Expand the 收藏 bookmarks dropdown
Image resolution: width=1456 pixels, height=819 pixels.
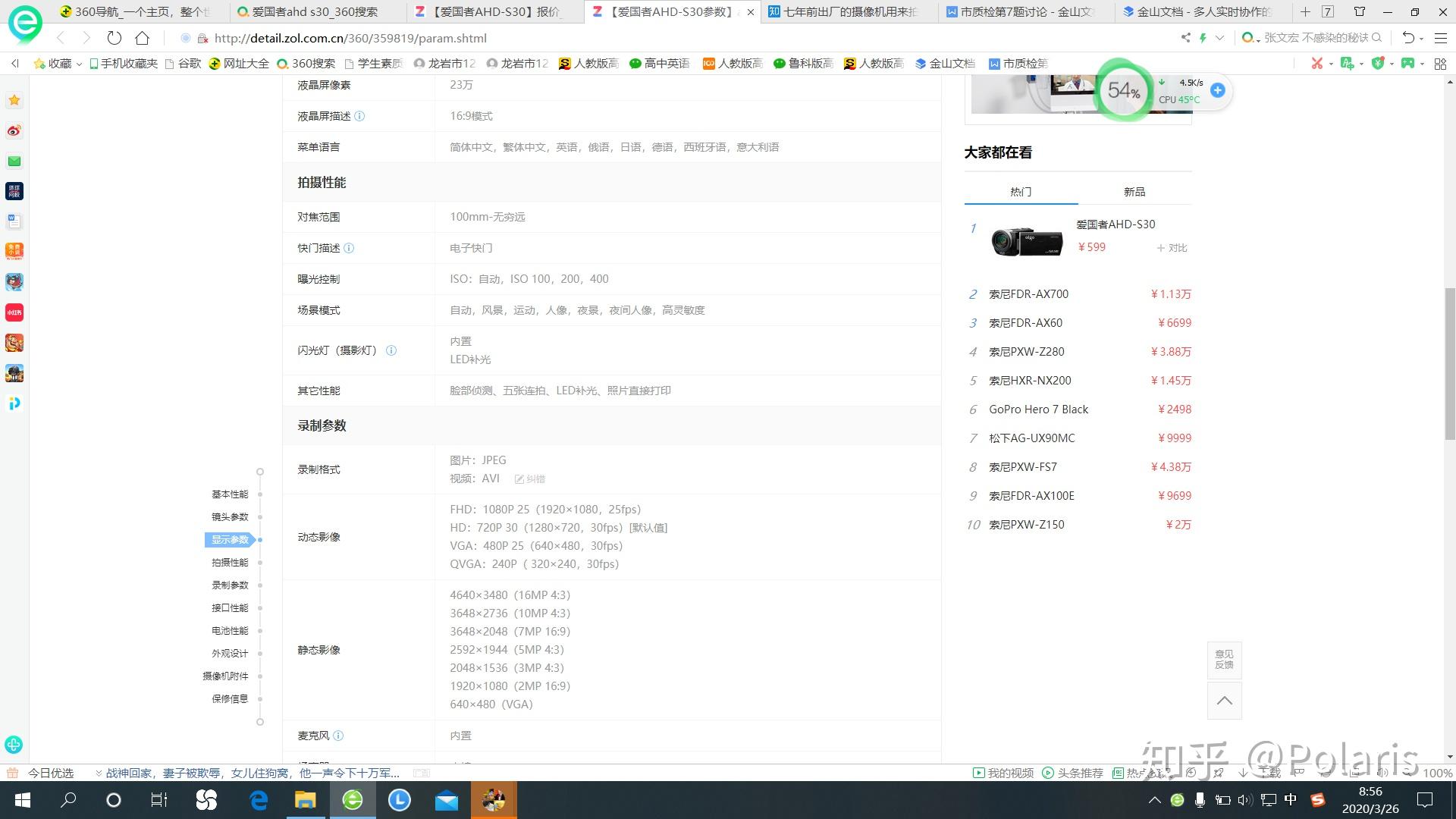click(79, 64)
